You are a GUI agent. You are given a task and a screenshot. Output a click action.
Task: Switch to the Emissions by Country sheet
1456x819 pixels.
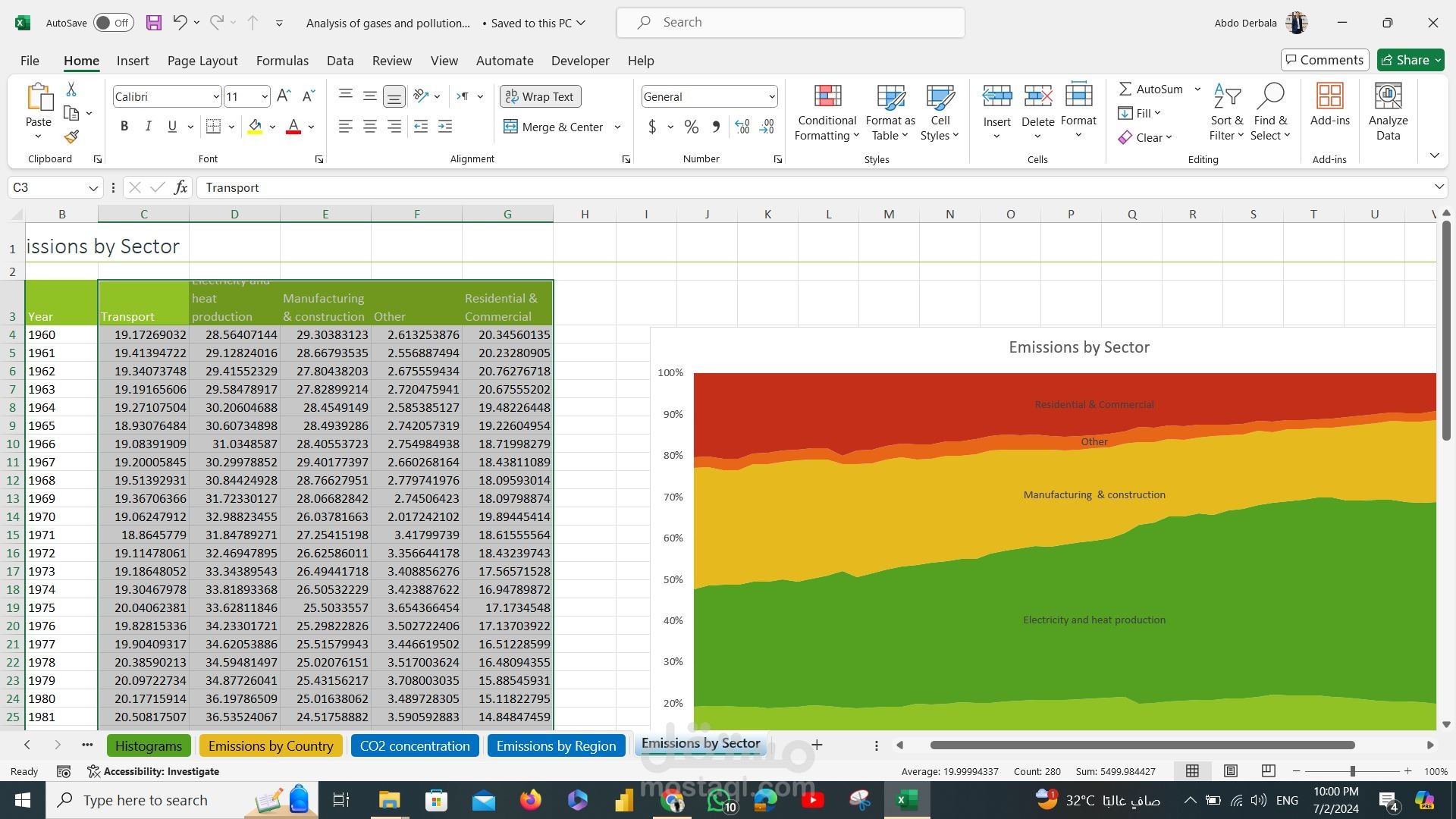pyautogui.click(x=271, y=745)
